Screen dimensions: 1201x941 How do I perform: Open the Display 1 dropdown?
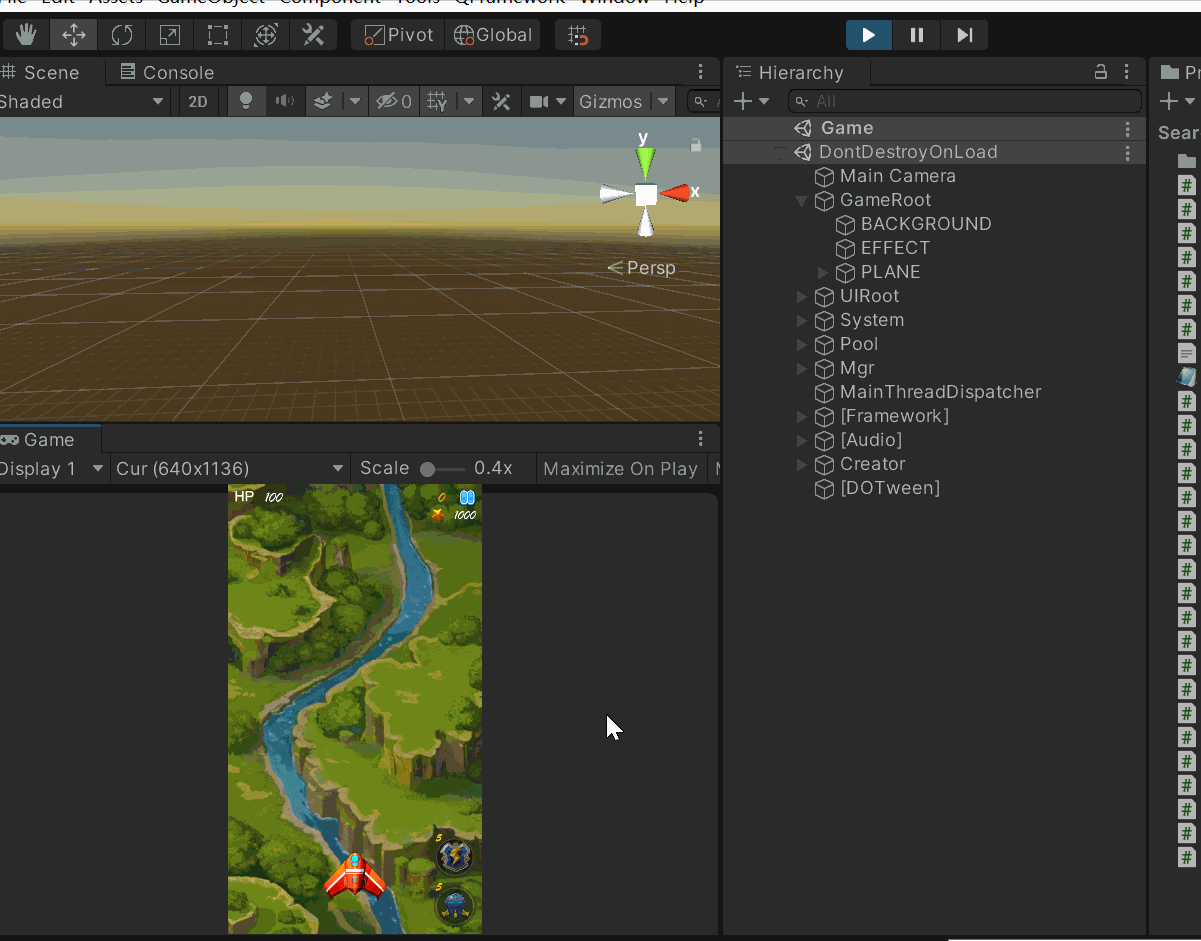(52, 468)
